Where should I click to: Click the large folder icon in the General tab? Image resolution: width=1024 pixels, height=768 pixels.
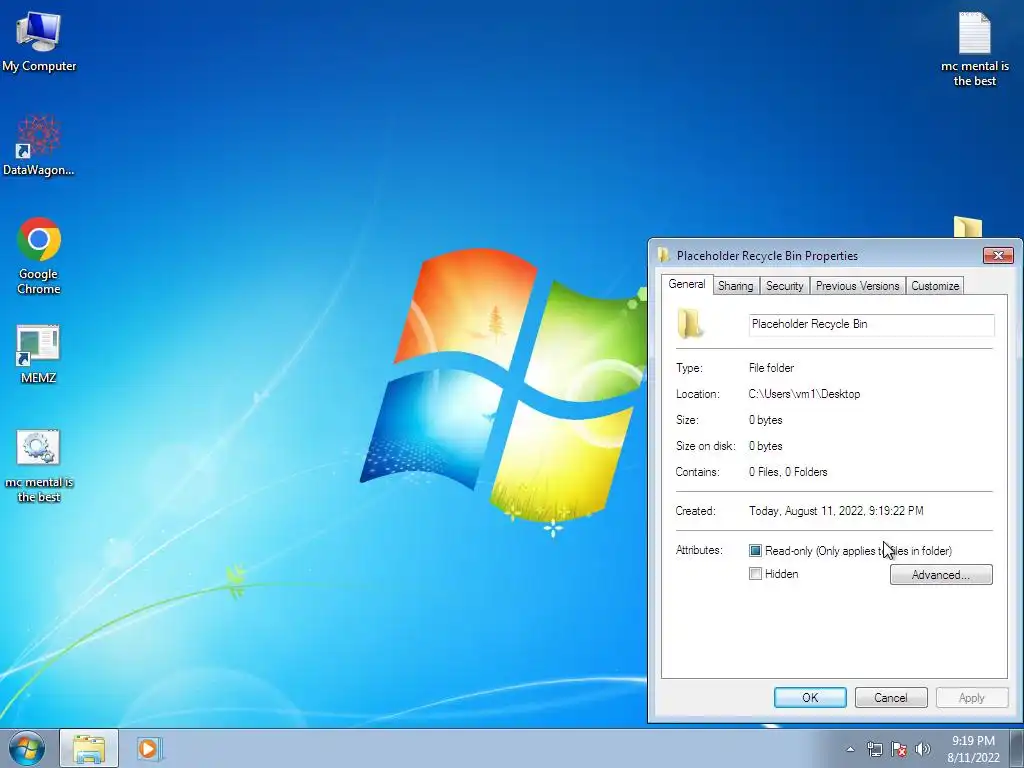click(x=690, y=324)
